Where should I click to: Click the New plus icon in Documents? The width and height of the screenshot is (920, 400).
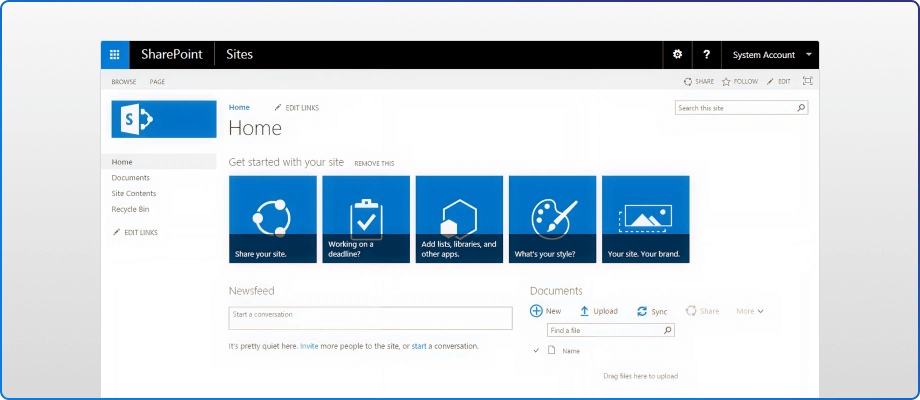click(536, 311)
